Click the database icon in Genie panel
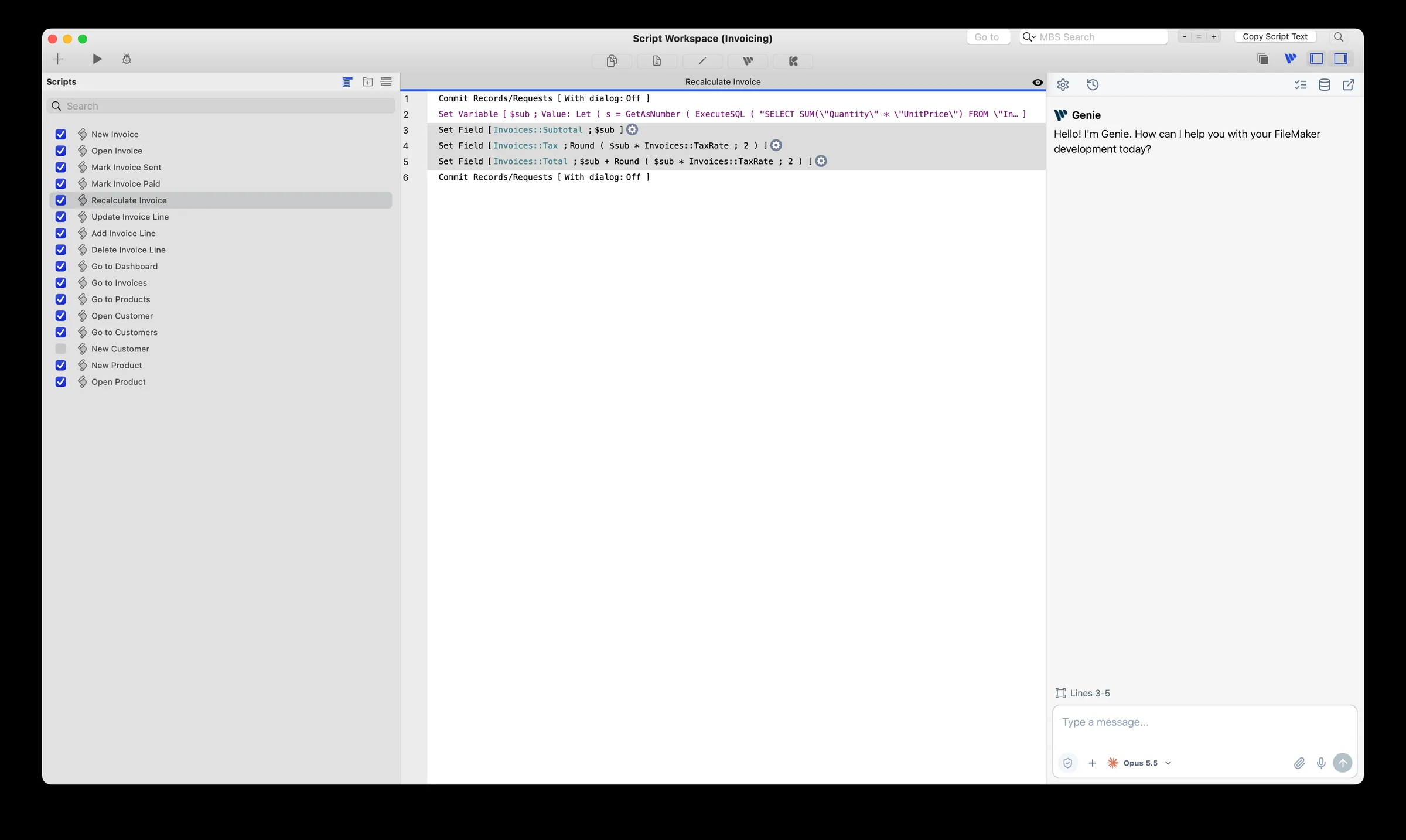This screenshot has width=1406, height=840. coord(1324,85)
